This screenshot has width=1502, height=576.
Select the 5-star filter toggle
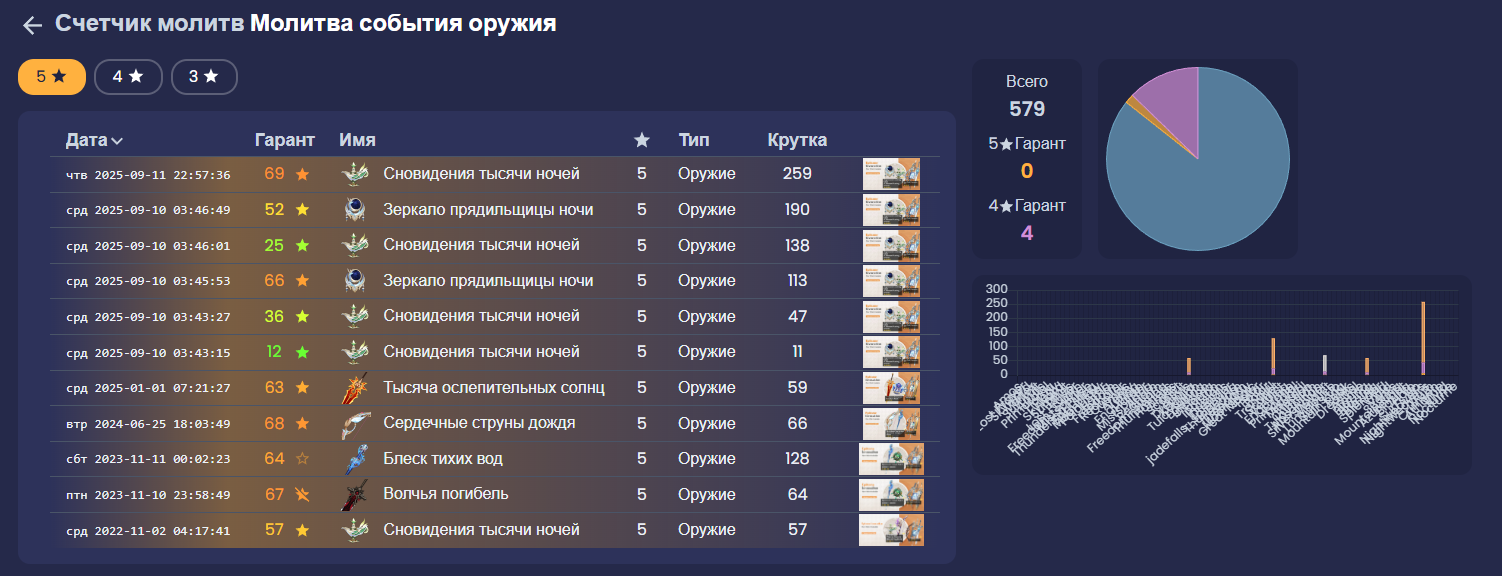click(51, 77)
